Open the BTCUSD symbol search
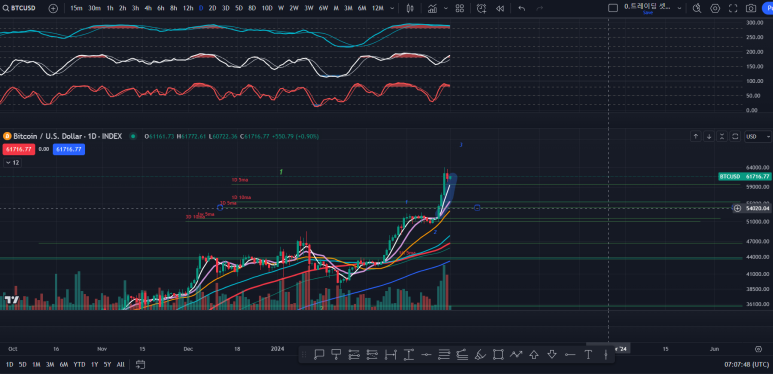Image resolution: width=773 pixels, height=374 pixels. pos(20,8)
